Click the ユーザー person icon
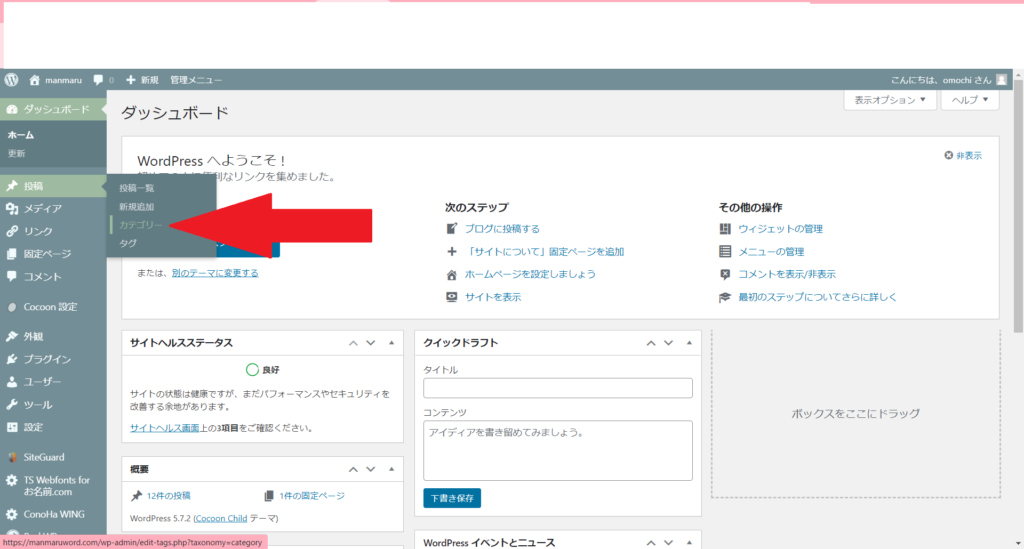The height and width of the screenshot is (549, 1024). (x=12, y=382)
